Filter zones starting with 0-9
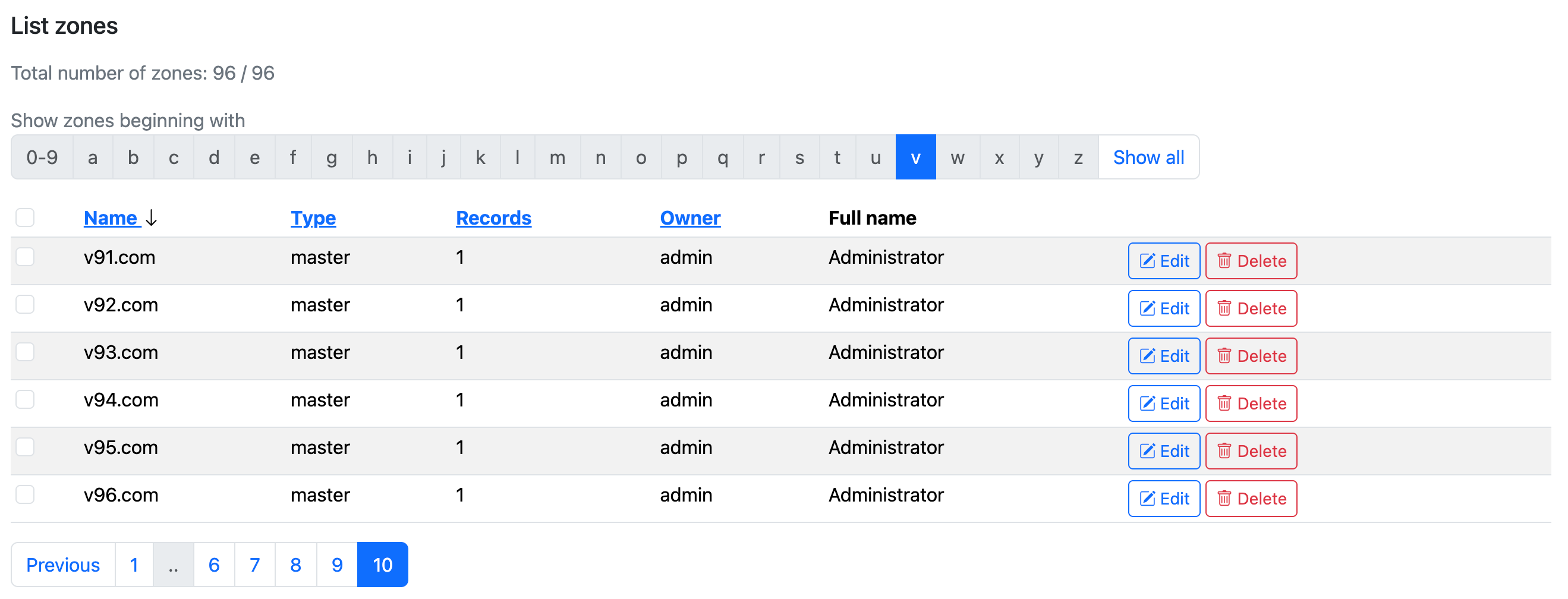The image size is (1568, 599). (x=42, y=157)
